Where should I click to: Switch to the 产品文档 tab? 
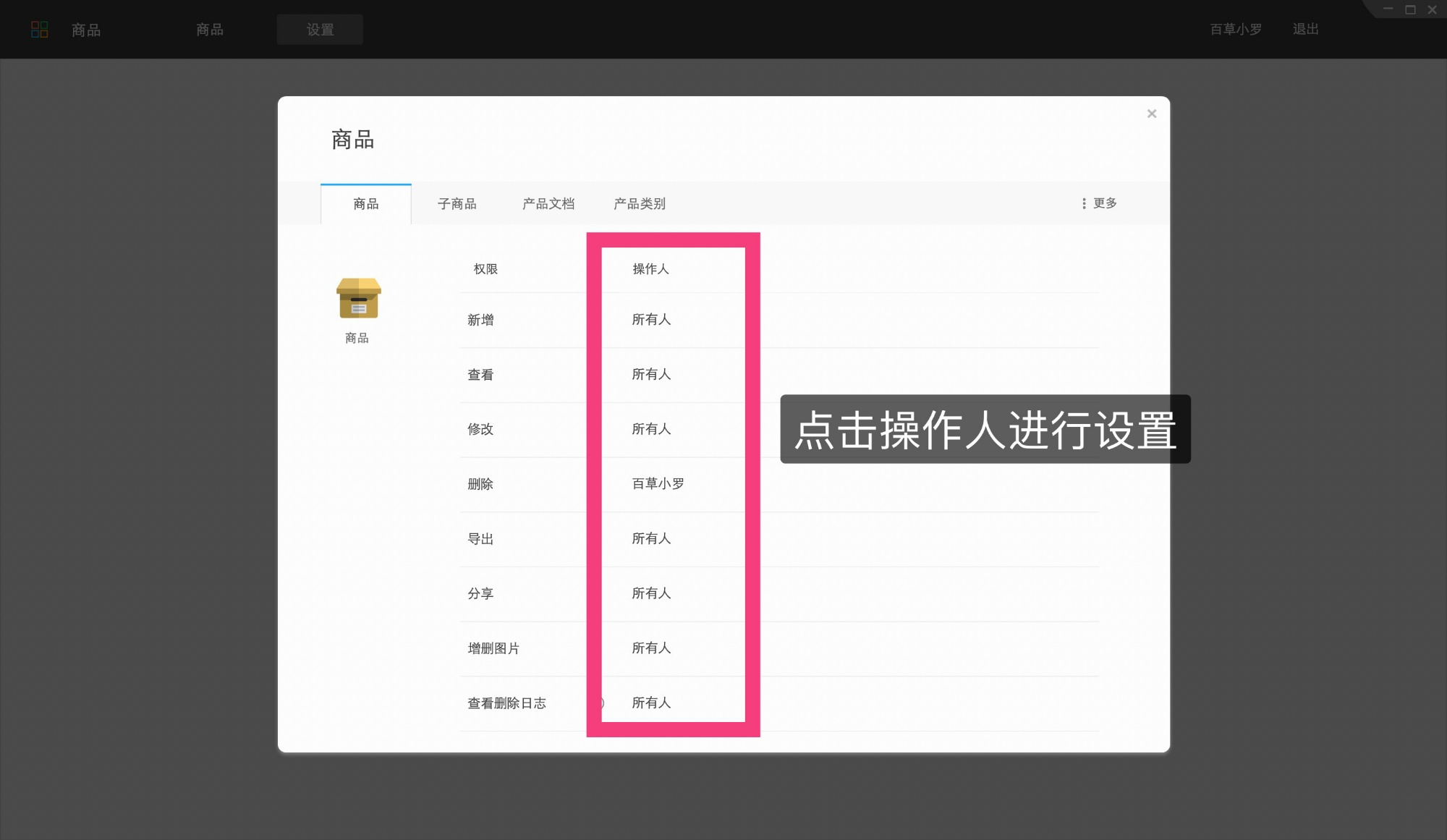pos(548,203)
